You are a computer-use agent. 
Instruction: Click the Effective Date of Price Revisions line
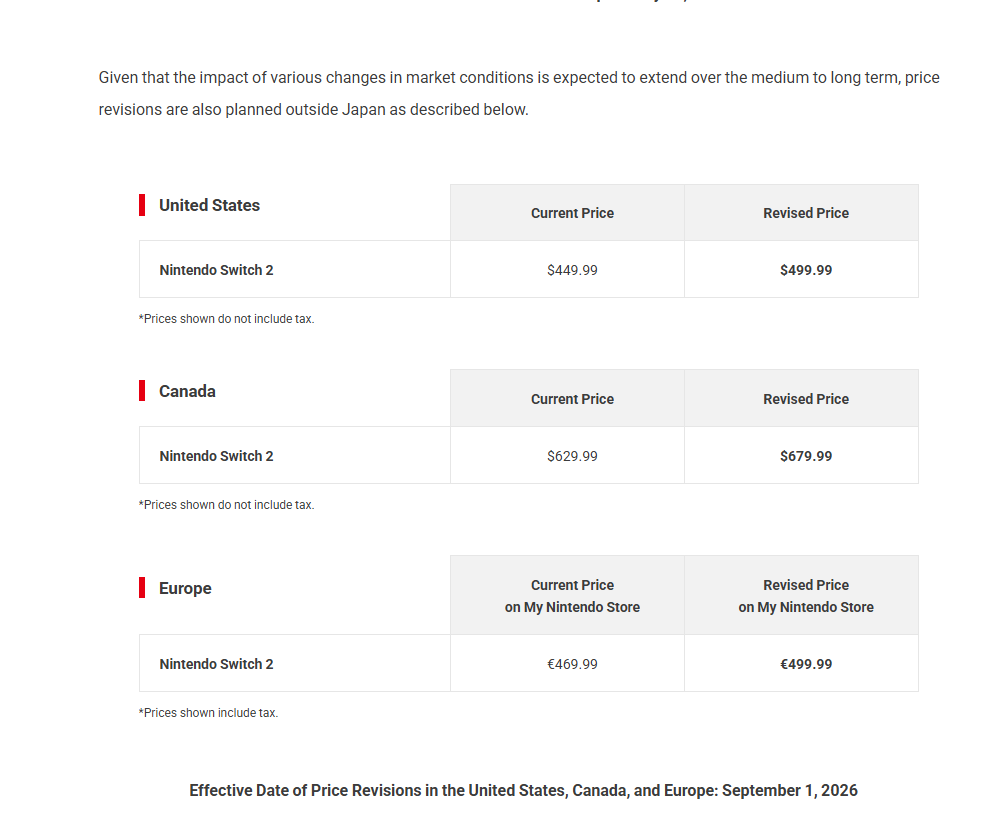pyautogui.click(x=523, y=791)
